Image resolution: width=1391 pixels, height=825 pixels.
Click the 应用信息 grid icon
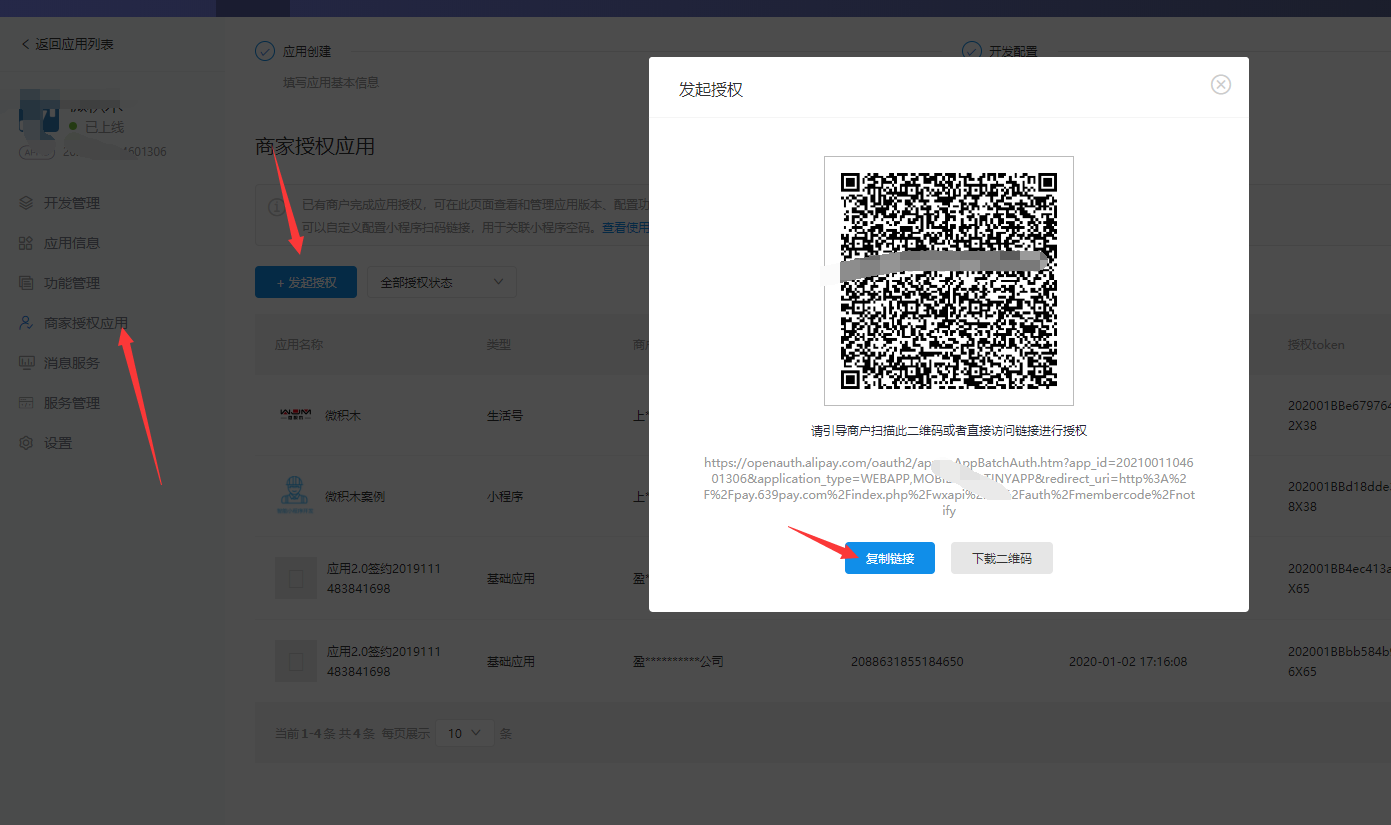coord(27,243)
